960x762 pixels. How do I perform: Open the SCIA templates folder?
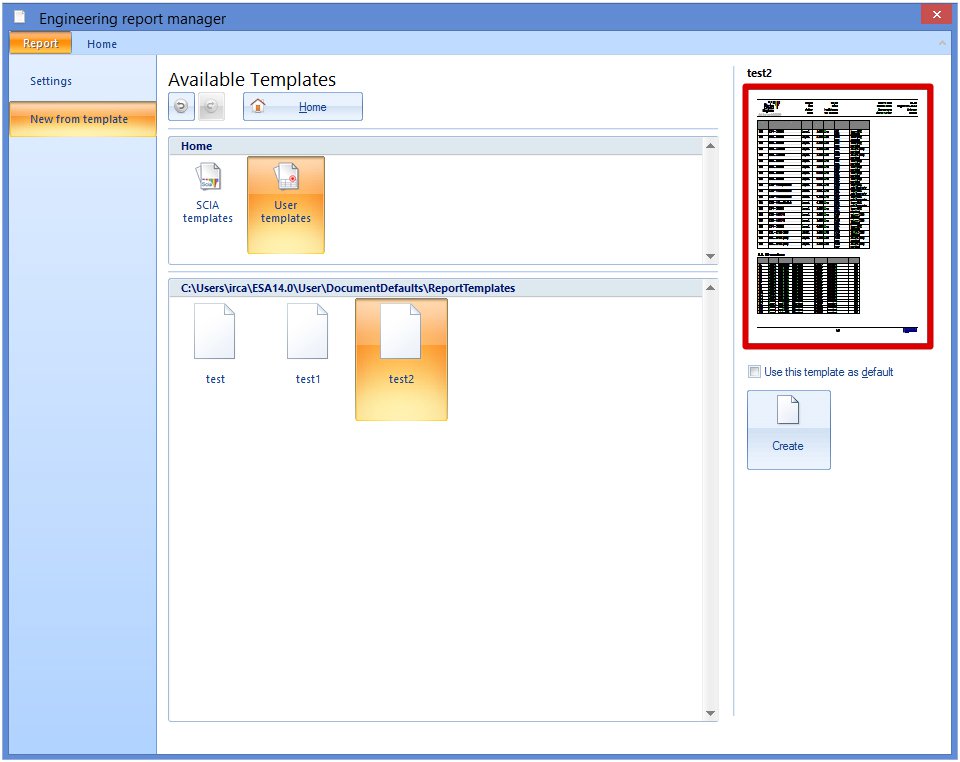(x=208, y=193)
